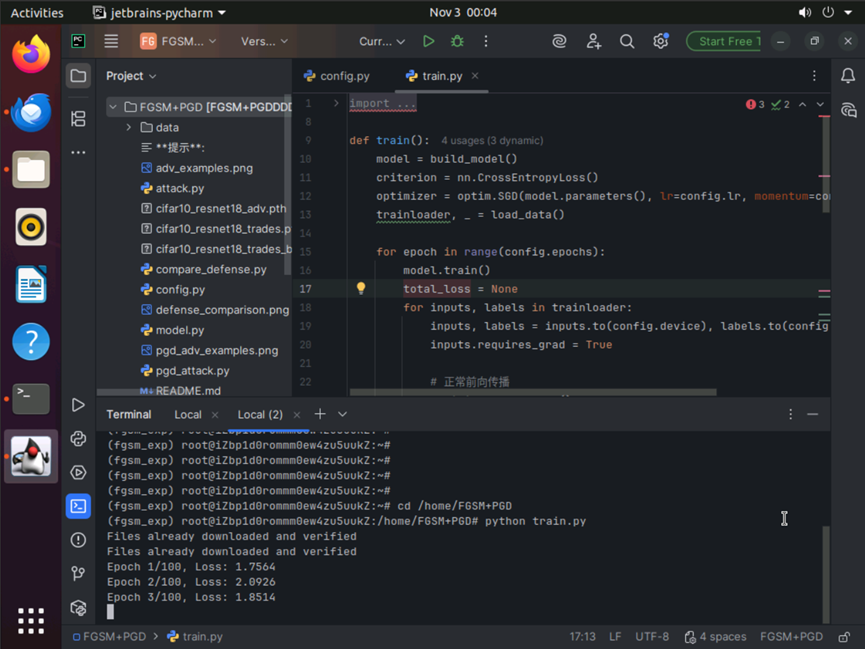
Task: Open attack.py from the project tree
Action: [x=180, y=188]
